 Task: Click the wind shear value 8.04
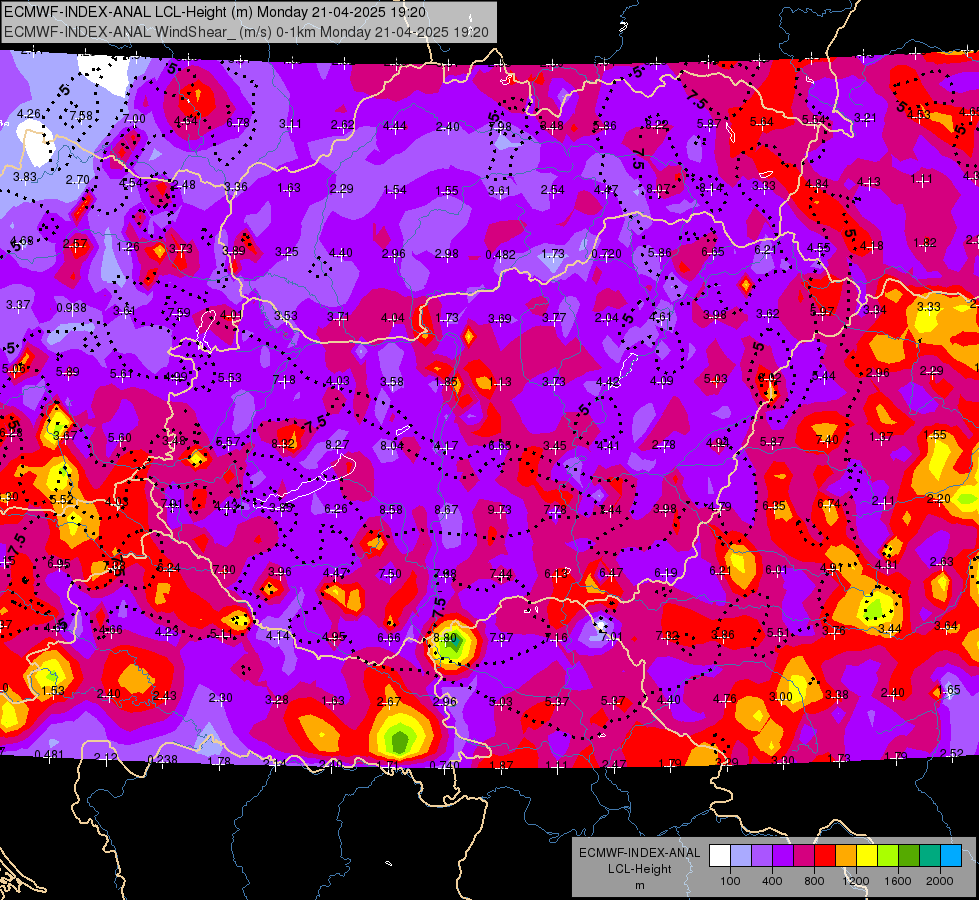[392, 445]
